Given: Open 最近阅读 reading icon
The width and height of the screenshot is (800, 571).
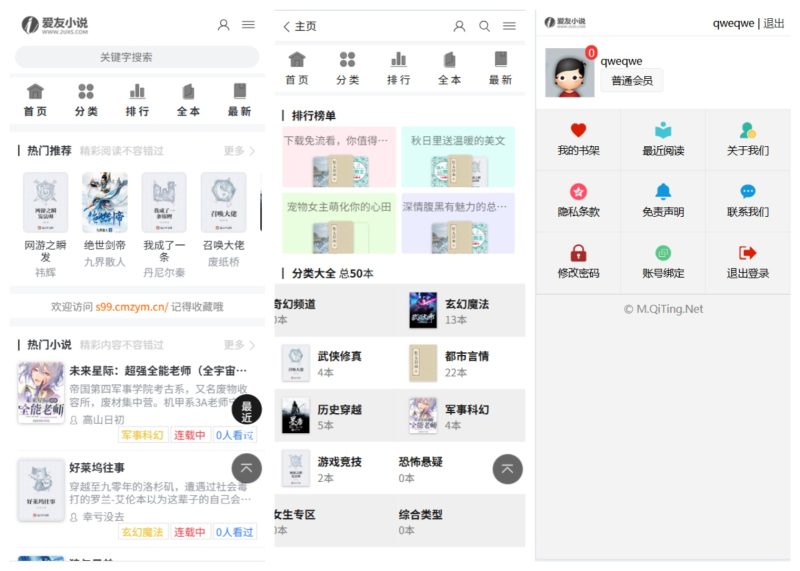Looking at the screenshot, I should 663,131.
